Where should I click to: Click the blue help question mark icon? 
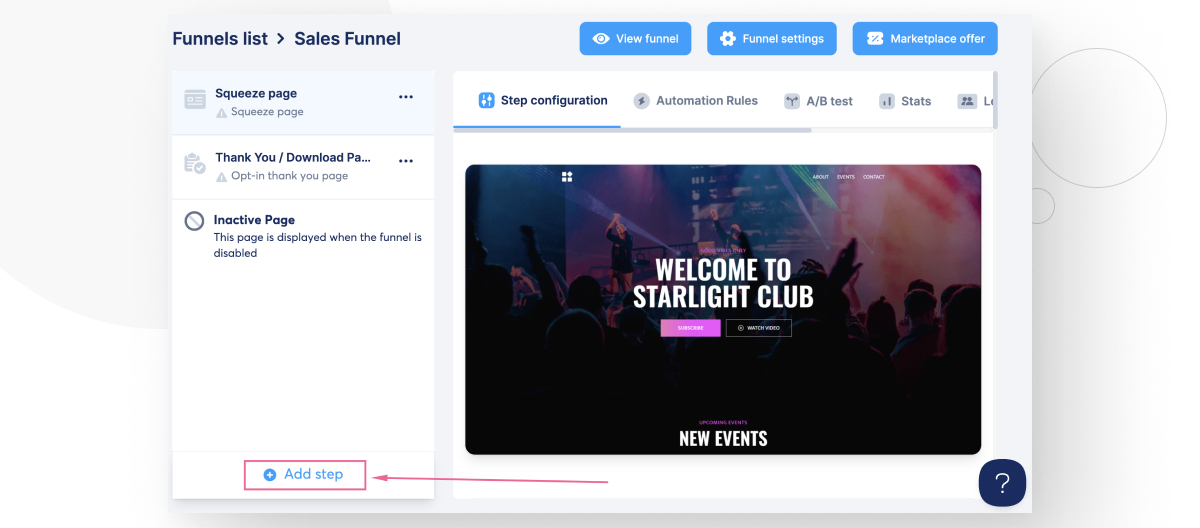coord(1002,483)
